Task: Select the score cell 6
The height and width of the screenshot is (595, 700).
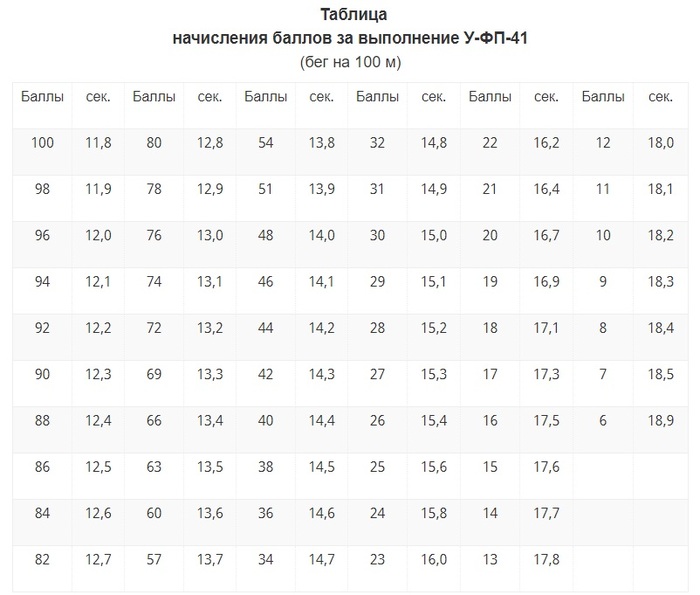Action: coord(603,420)
